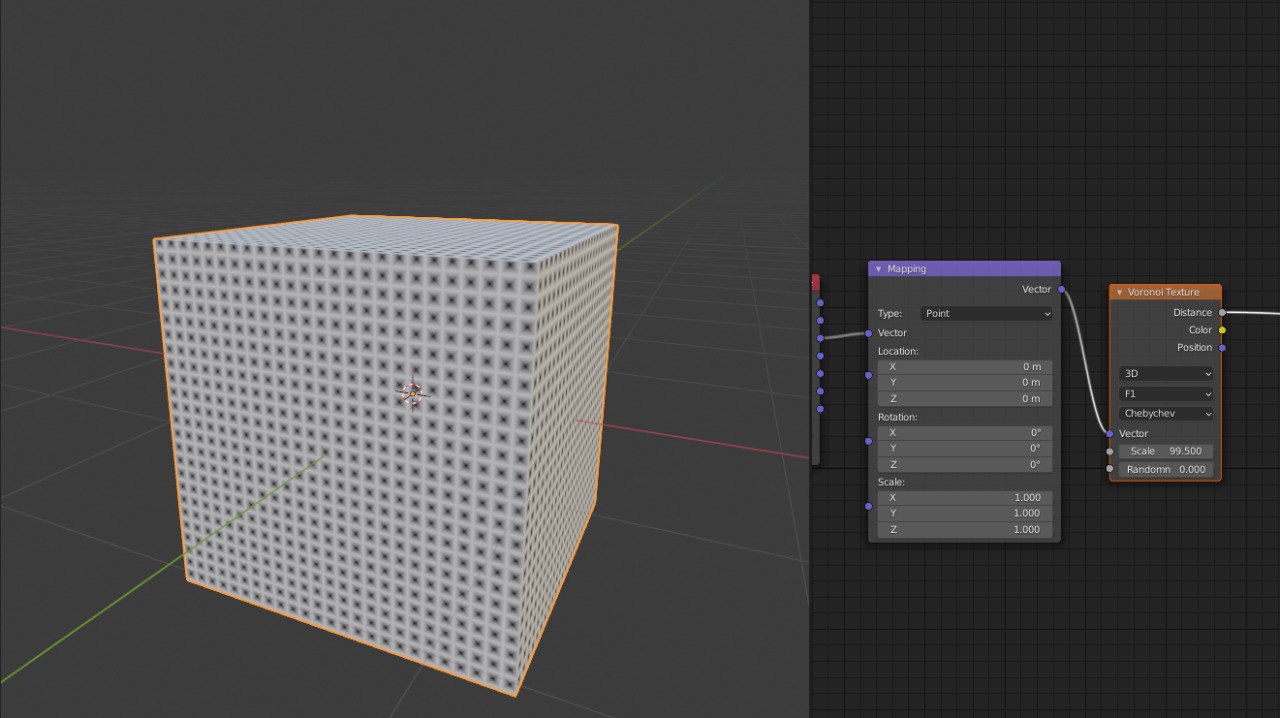Click the Voronoi Randomness 0.000 slider
Screen dimensions: 1280x718
tap(1166, 469)
